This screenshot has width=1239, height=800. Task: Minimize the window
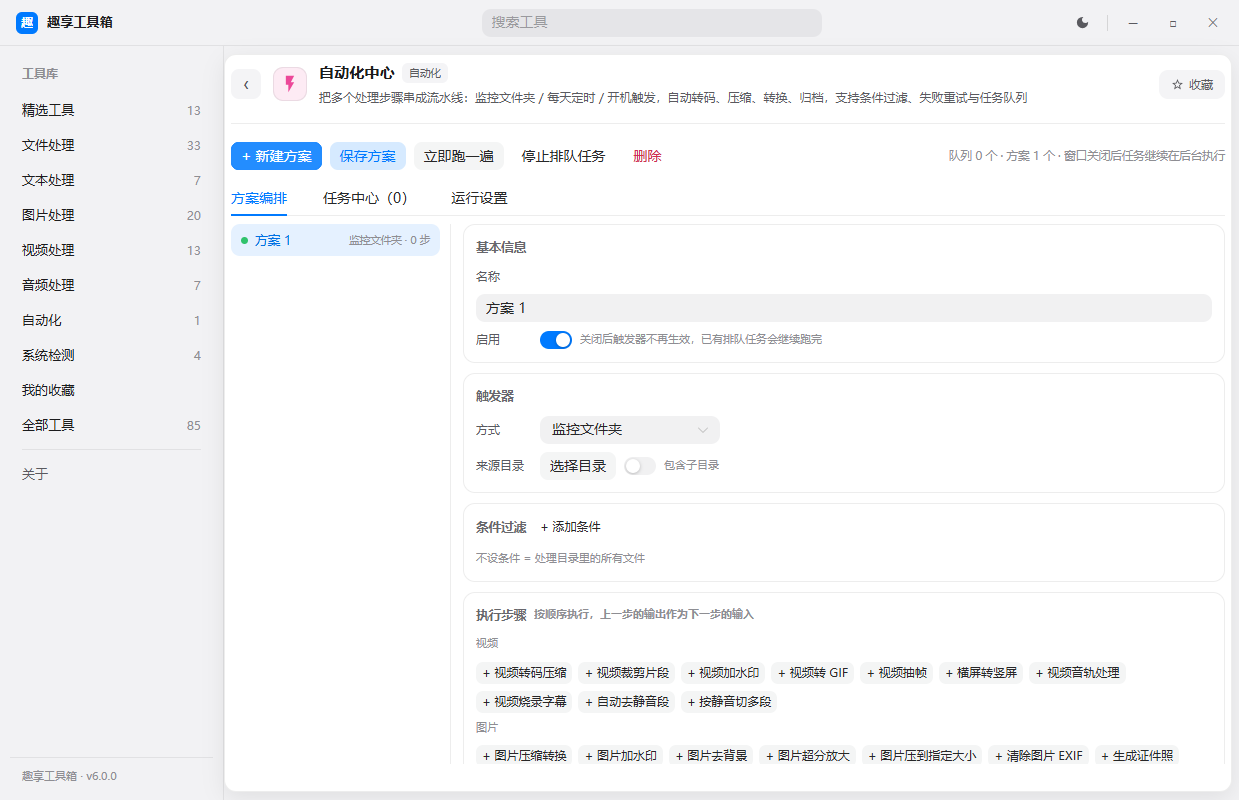pos(1133,22)
